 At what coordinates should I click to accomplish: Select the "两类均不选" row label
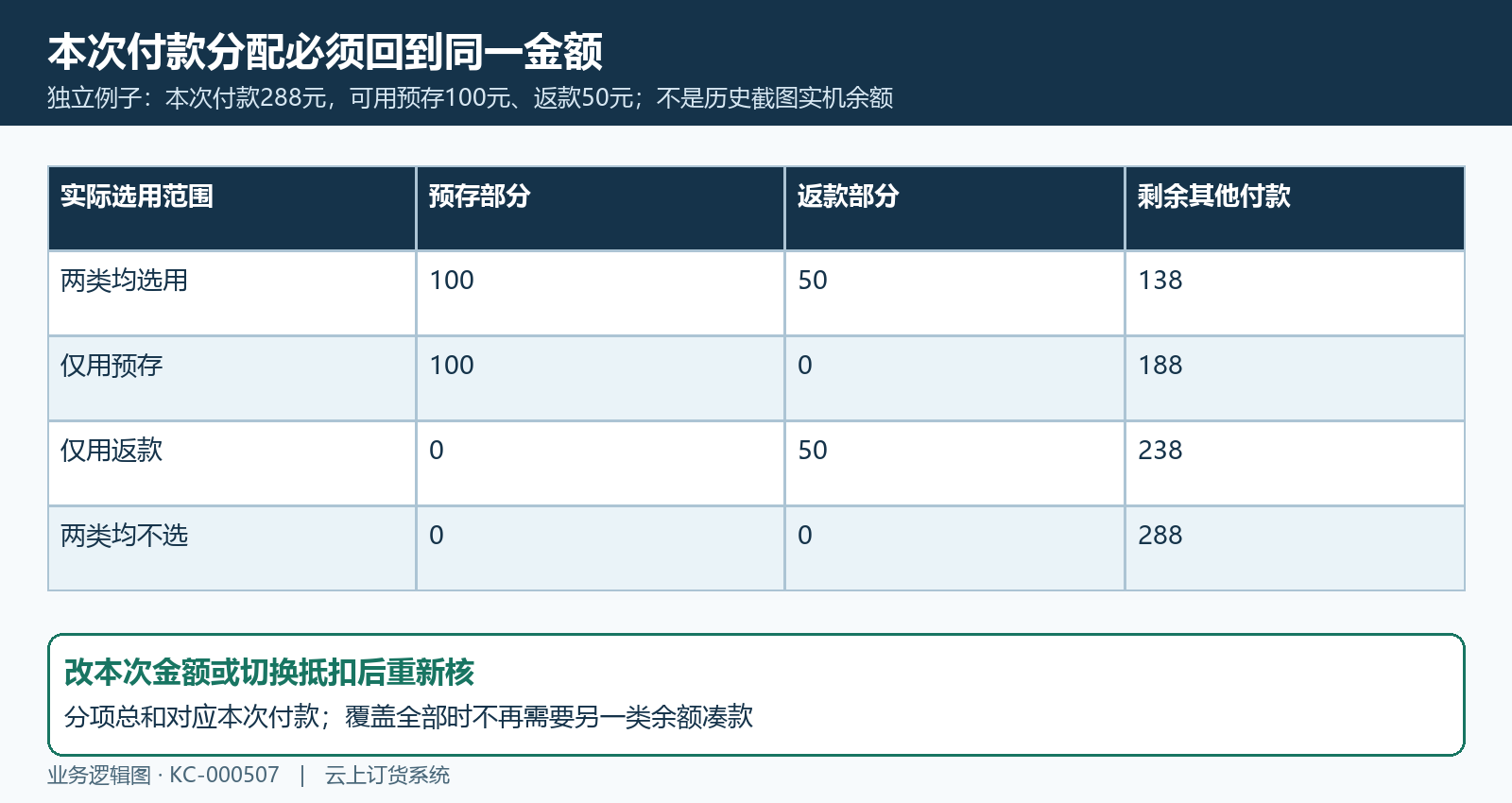coord(124,536)
